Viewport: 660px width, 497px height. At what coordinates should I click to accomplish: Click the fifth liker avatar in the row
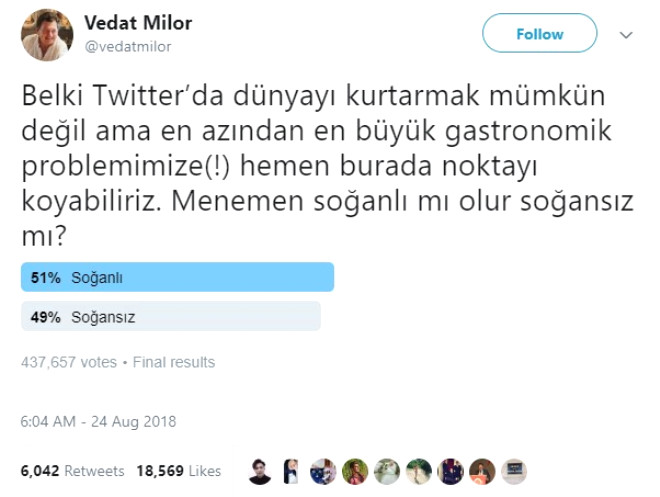(x=386, y=471)
